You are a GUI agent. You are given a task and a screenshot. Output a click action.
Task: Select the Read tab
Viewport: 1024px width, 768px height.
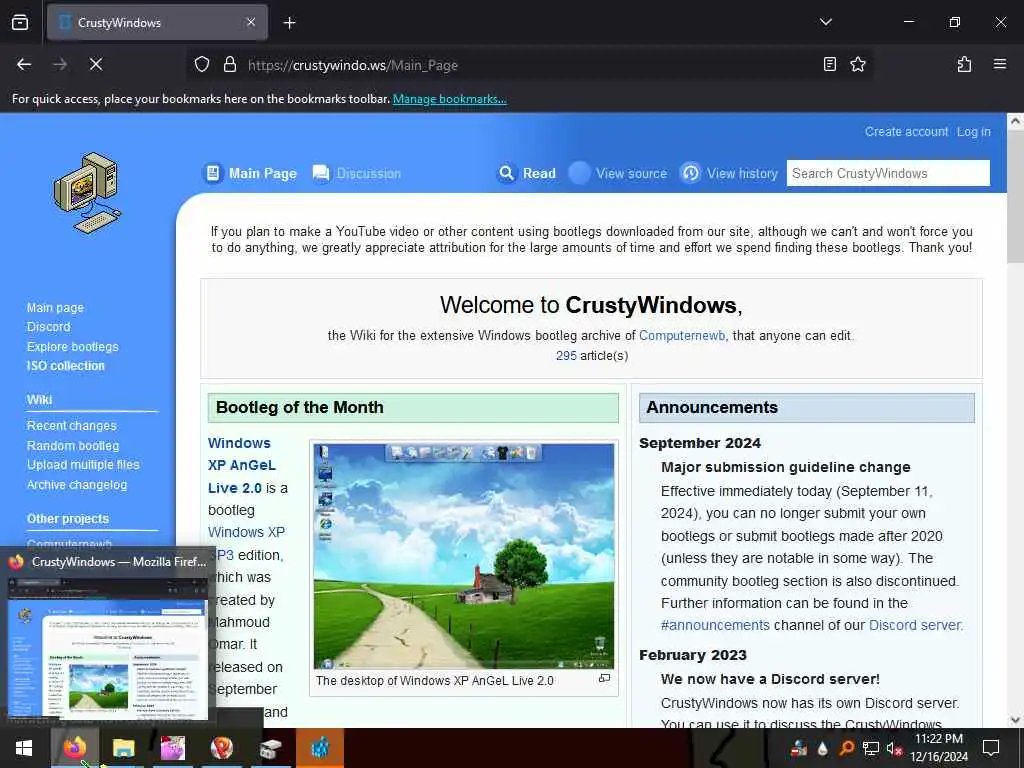coord(539,173)
